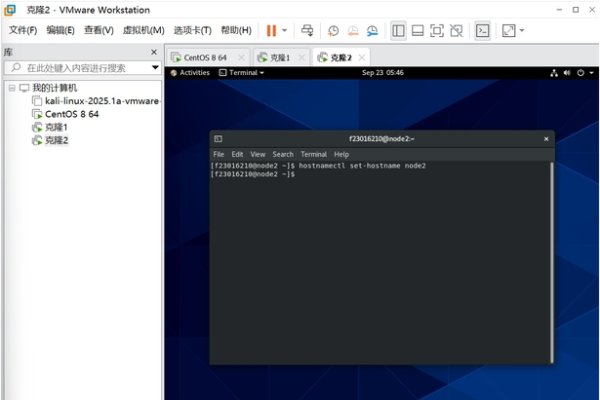The height and width of the screenshot is (400, 600).
Task: Toggle the thumbnail bar view
Action: (x=417, y=31)
